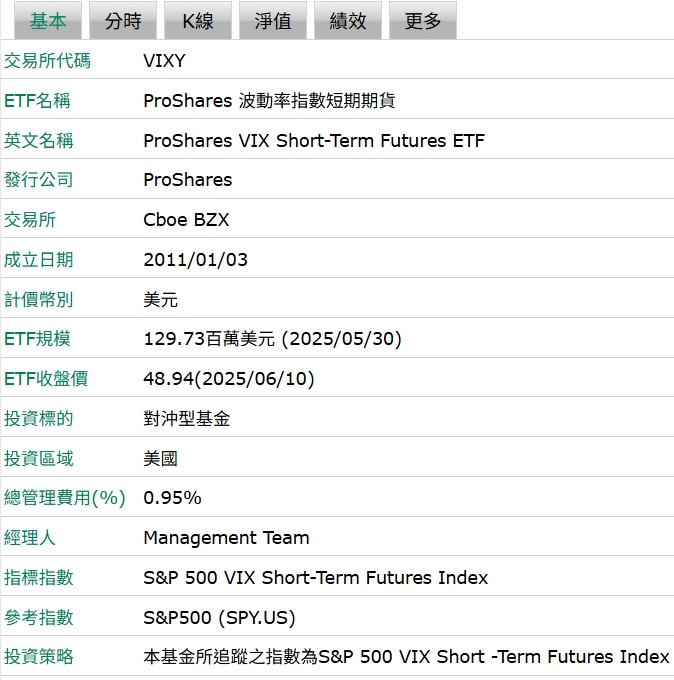This screenshot has height=680, width=674.
Task: Click issuer value ProShares in 發行公司 row
Action: coord(188,180)
